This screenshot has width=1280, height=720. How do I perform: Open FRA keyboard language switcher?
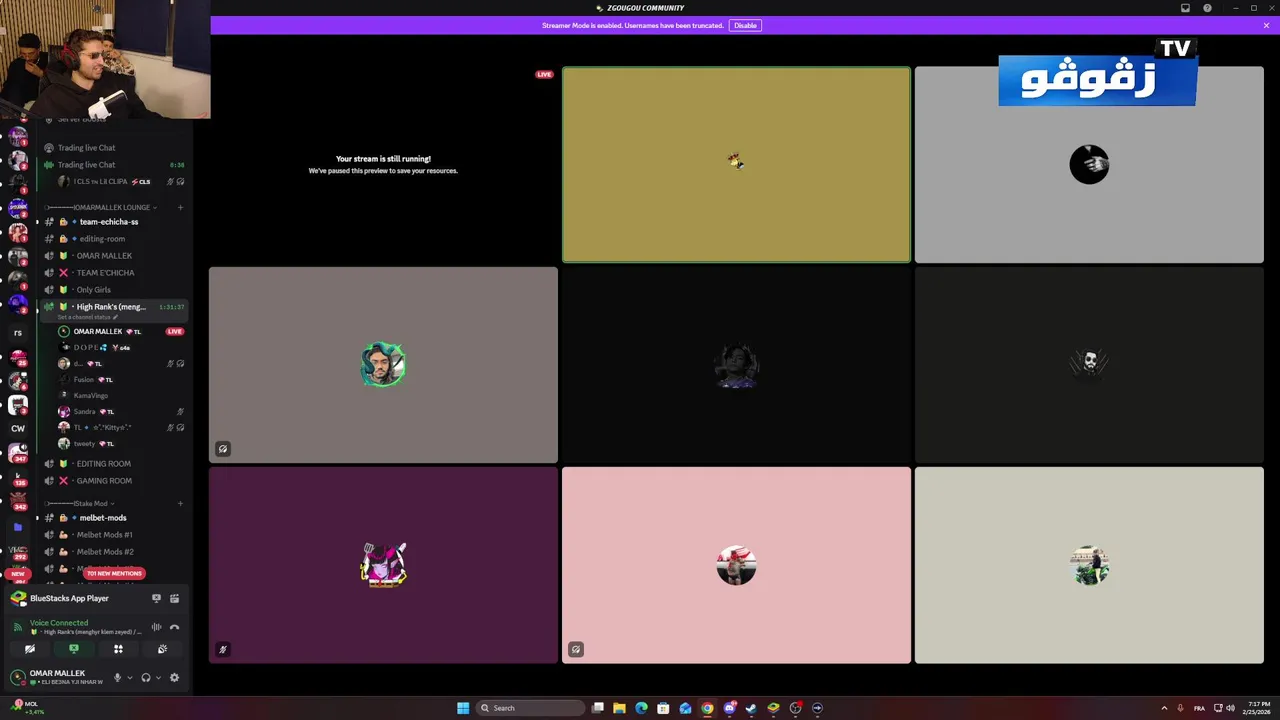pos(1199,708)
